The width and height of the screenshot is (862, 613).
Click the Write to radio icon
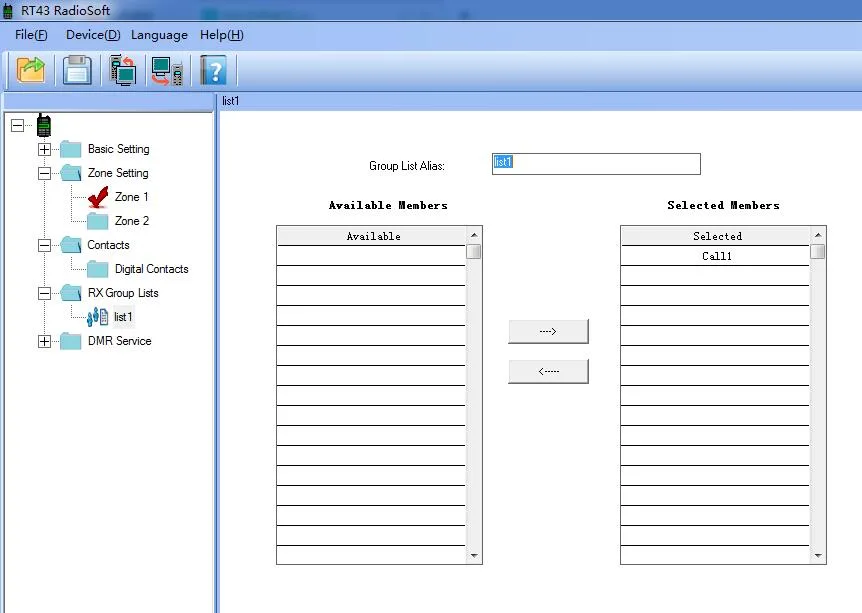click(x=167, y=70)
